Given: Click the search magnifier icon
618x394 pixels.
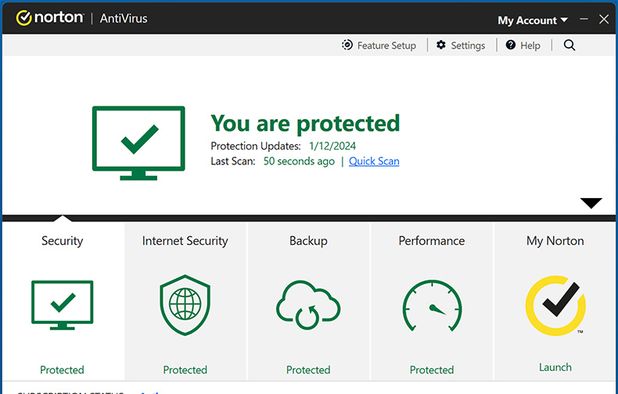Looking at the screenshot, I should point(569,45).
